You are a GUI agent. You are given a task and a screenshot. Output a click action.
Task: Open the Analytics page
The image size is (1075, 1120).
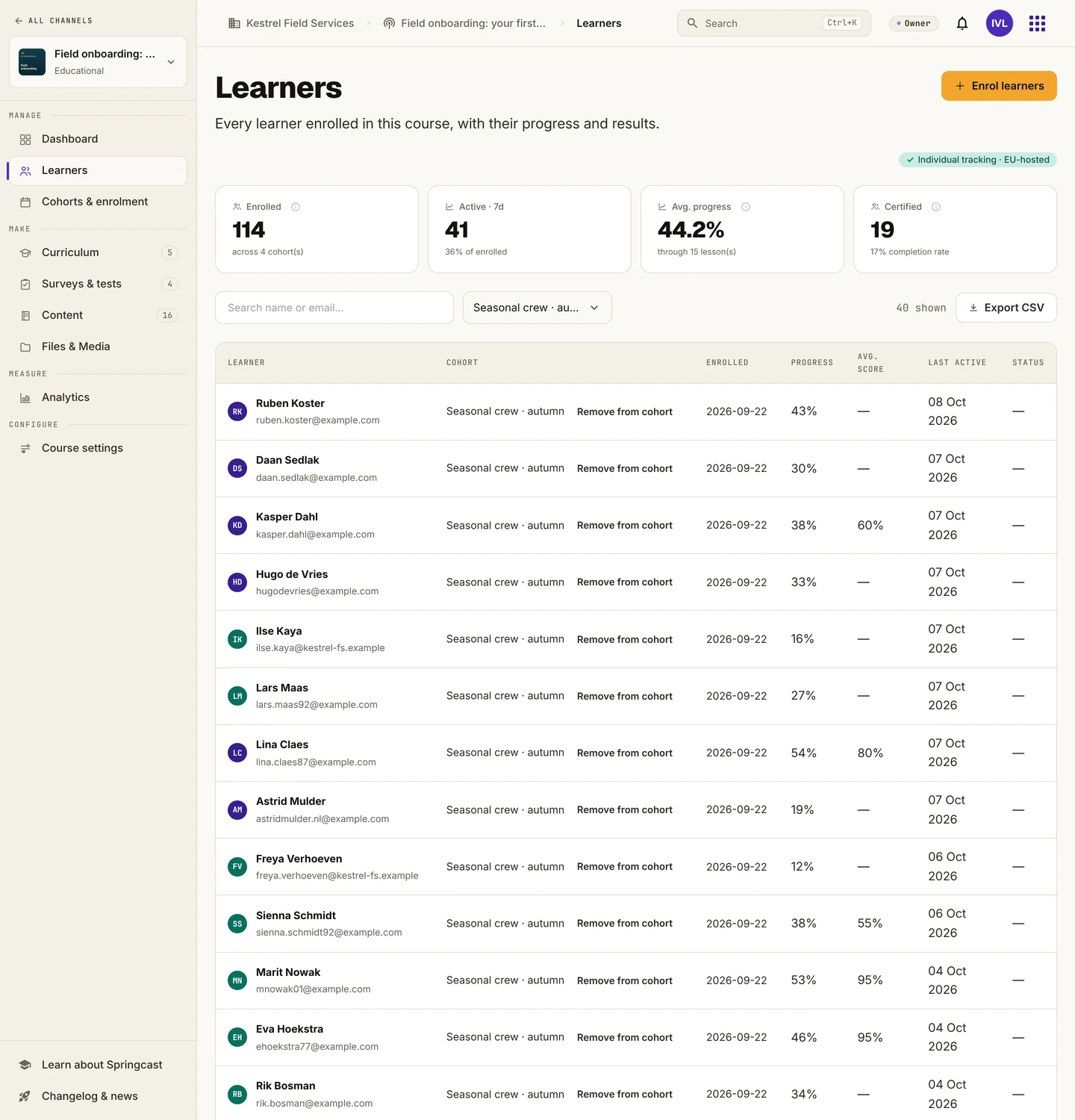(98, 397)
